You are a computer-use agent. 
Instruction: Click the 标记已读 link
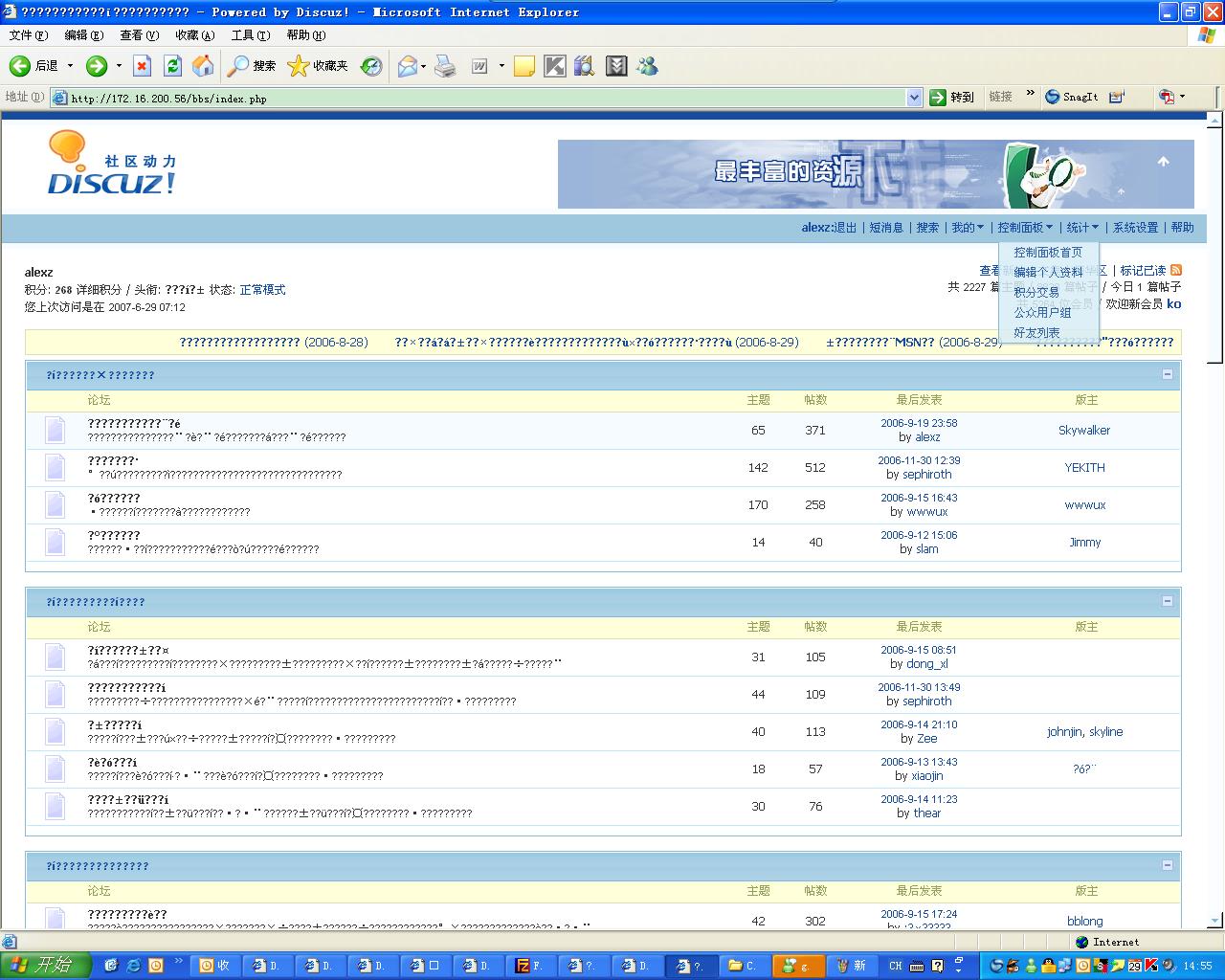point(1144,271)
